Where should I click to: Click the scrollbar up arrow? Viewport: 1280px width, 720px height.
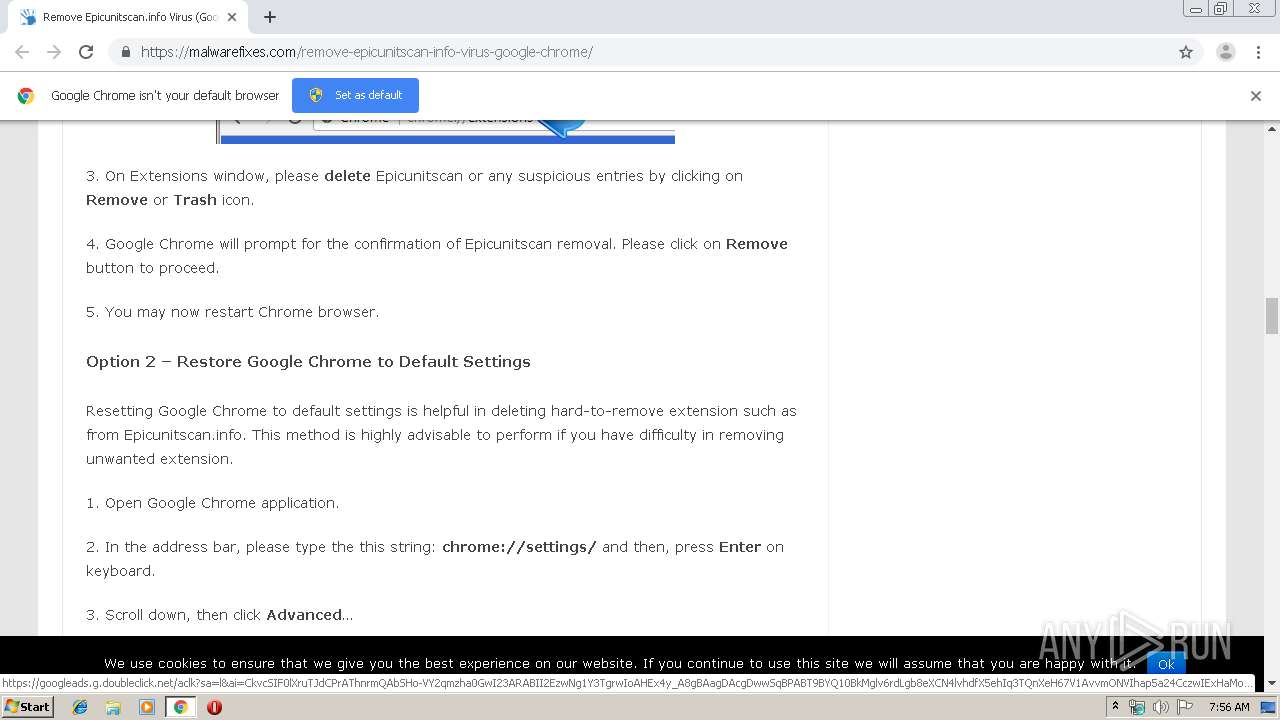[1272, 129]
